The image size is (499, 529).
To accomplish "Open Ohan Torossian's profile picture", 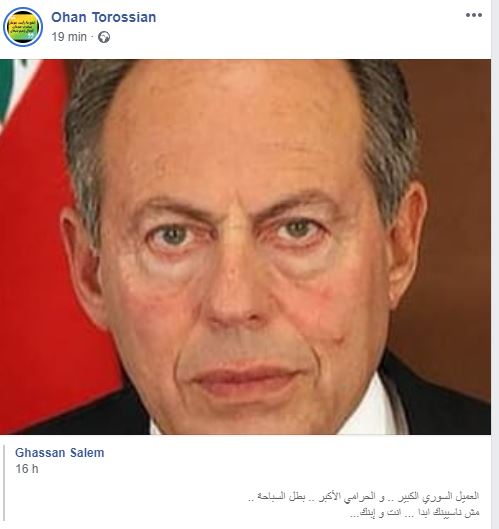I will [x=23, y=27].
